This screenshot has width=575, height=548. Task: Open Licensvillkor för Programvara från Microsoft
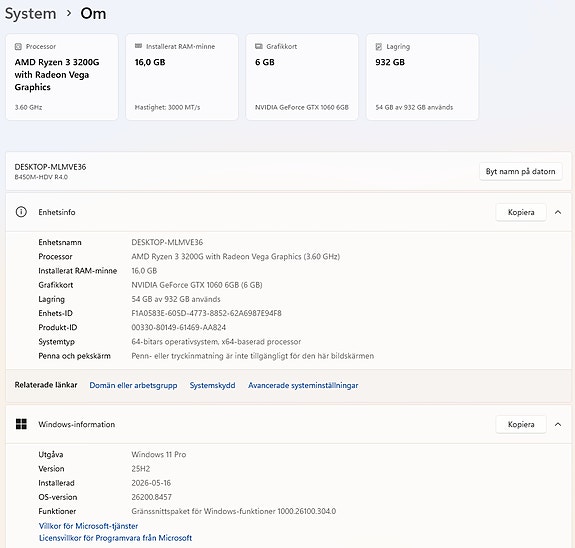click(x=116, y=538)
